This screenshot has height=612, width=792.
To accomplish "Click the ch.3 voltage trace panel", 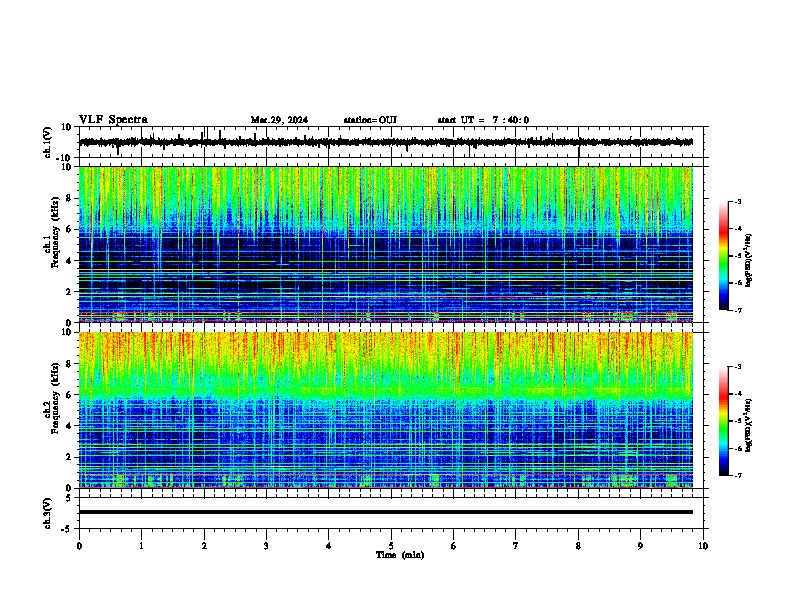I will (x=393, y=513).
